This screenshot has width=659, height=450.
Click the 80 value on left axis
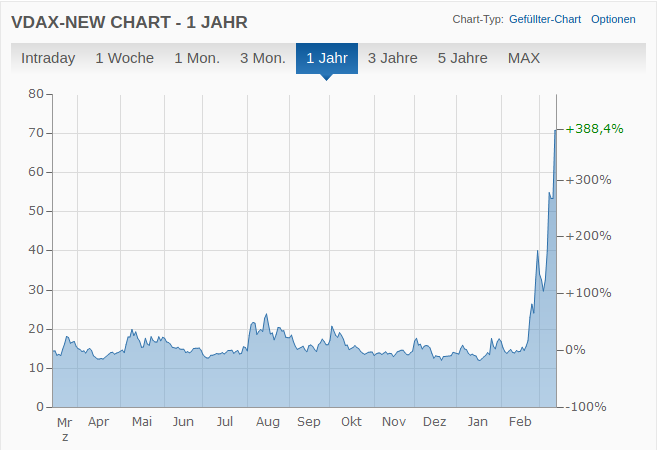click(x=36, y=94)
